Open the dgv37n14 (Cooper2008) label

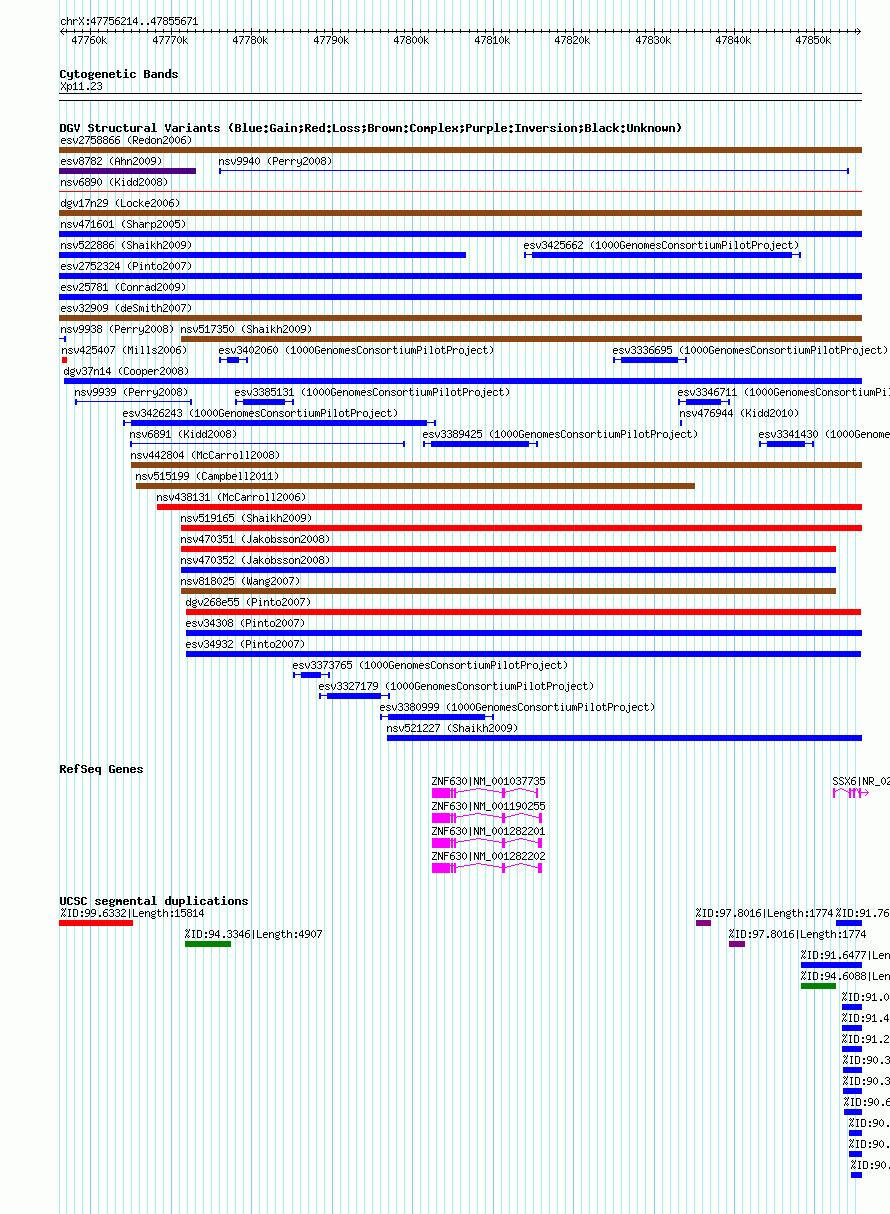[x=126, y=371]
